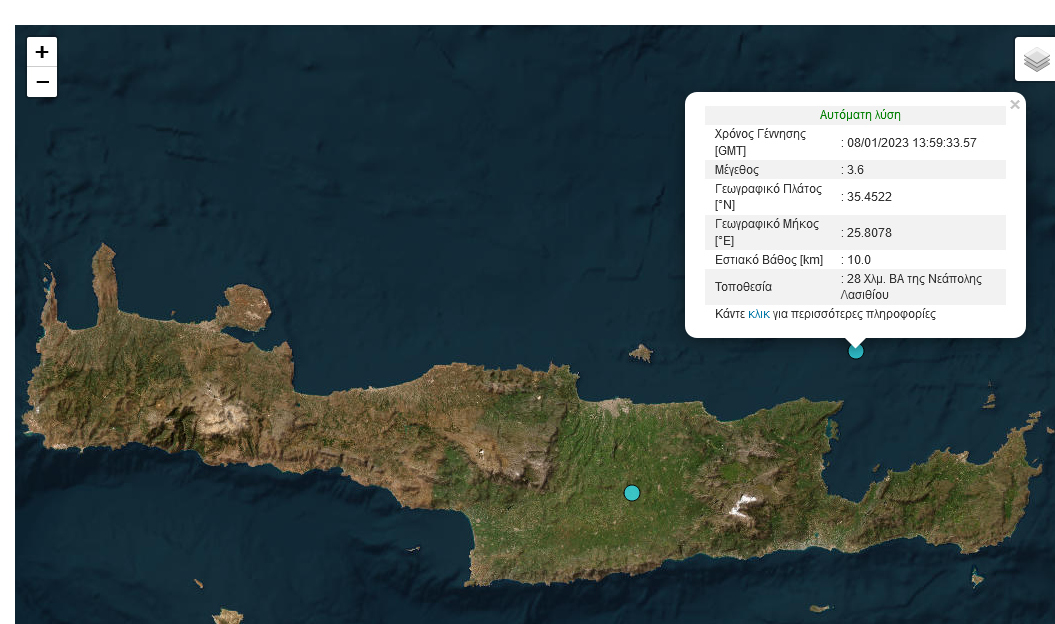
Task: Click the 'Χρόνος Γένησης [GMT]' label
Action: (760, 142)
